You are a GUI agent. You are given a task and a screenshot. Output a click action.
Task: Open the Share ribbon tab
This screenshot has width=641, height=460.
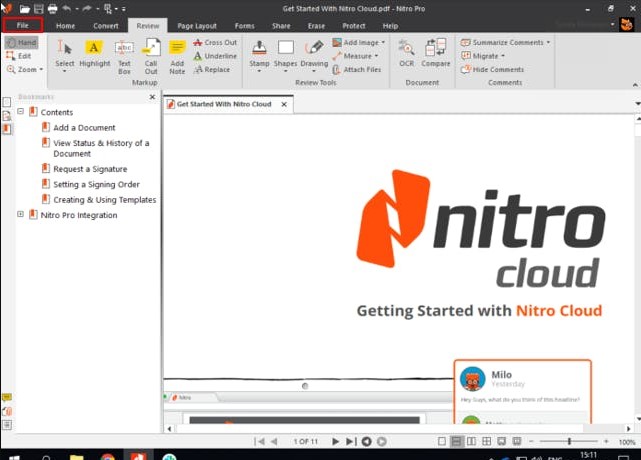281,26
